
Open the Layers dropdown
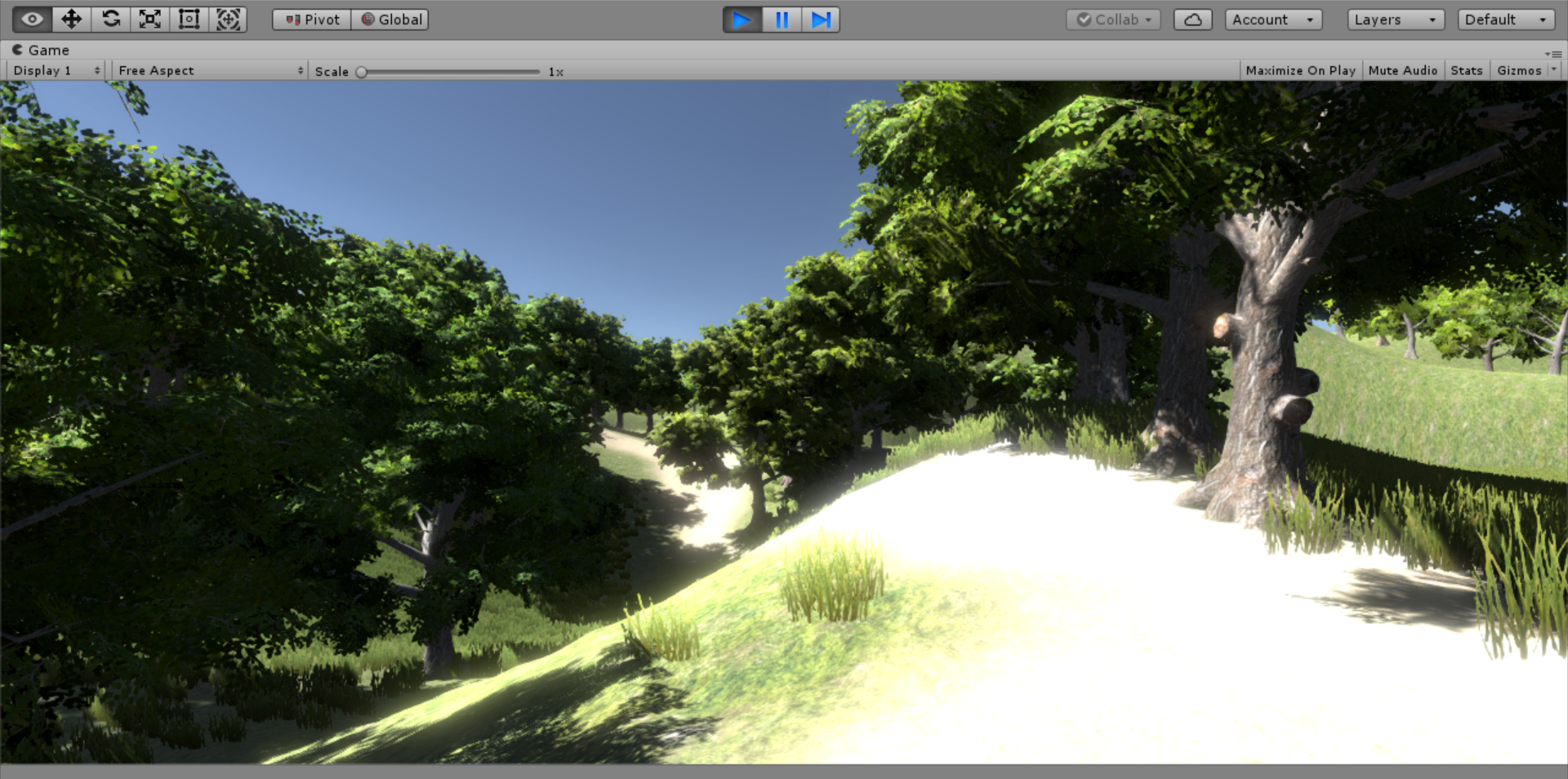pyautogui.click(x=1396, y=20)
